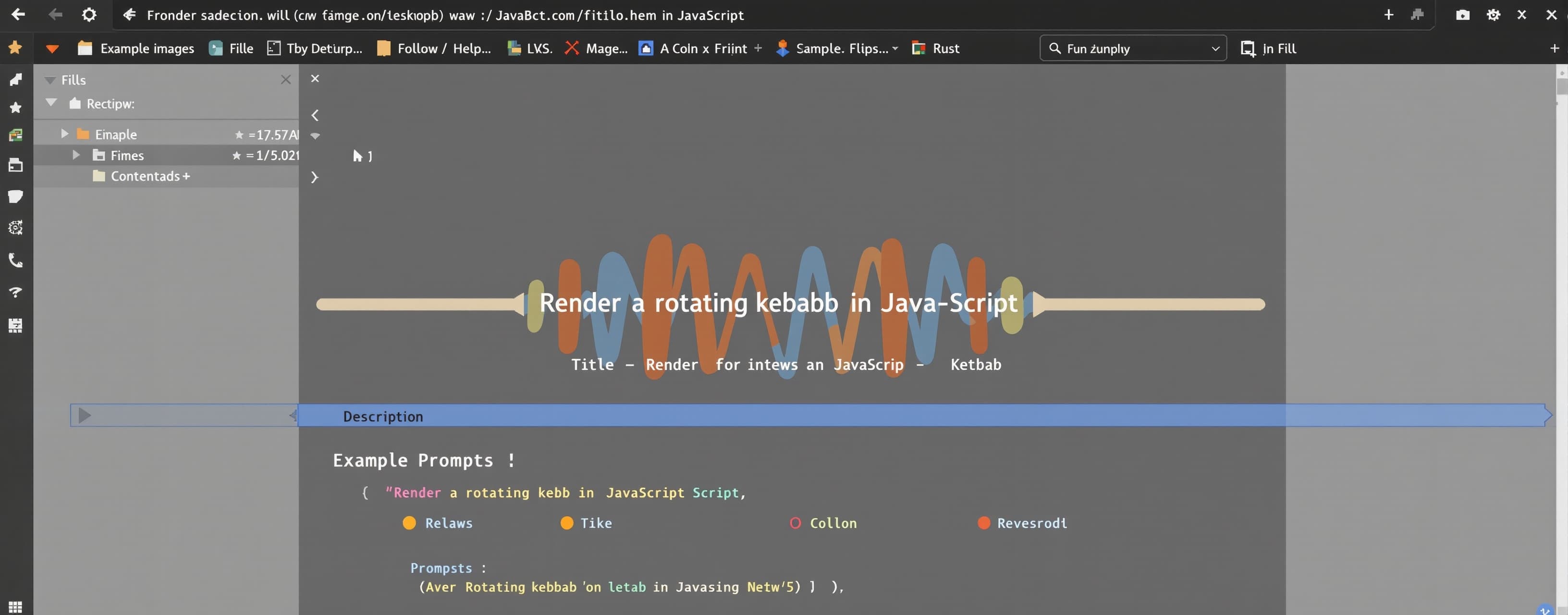Open the Tby Deturp... bookmark

click(x=315, y=48)
